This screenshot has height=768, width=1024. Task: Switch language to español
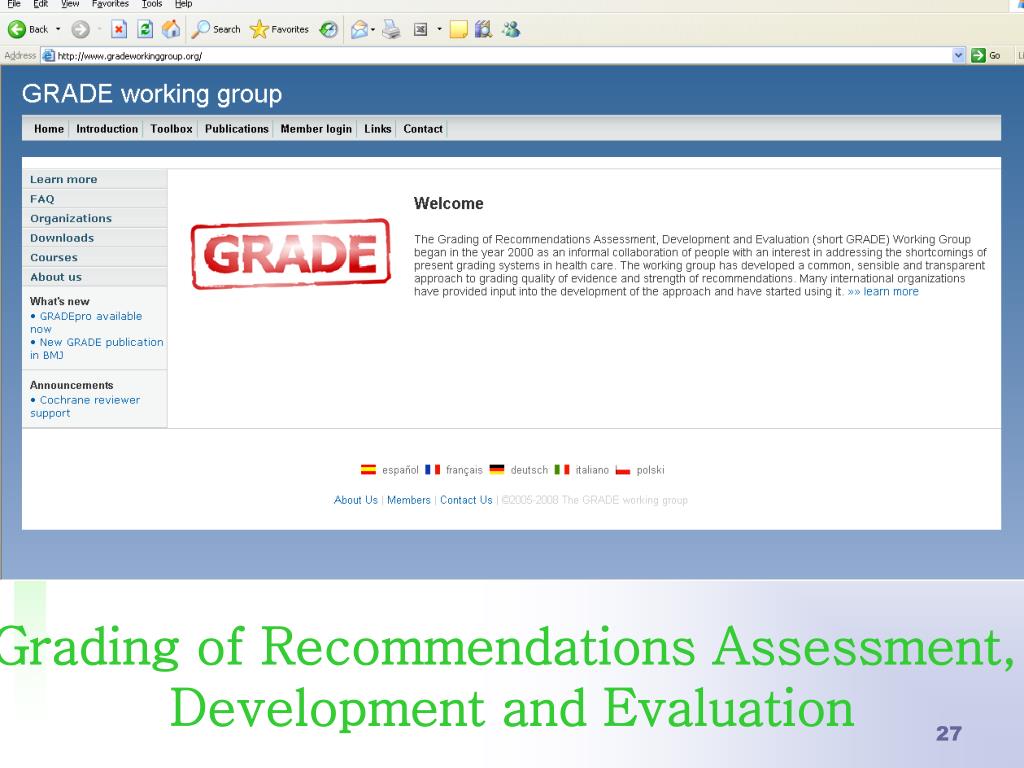coord(400,470)
